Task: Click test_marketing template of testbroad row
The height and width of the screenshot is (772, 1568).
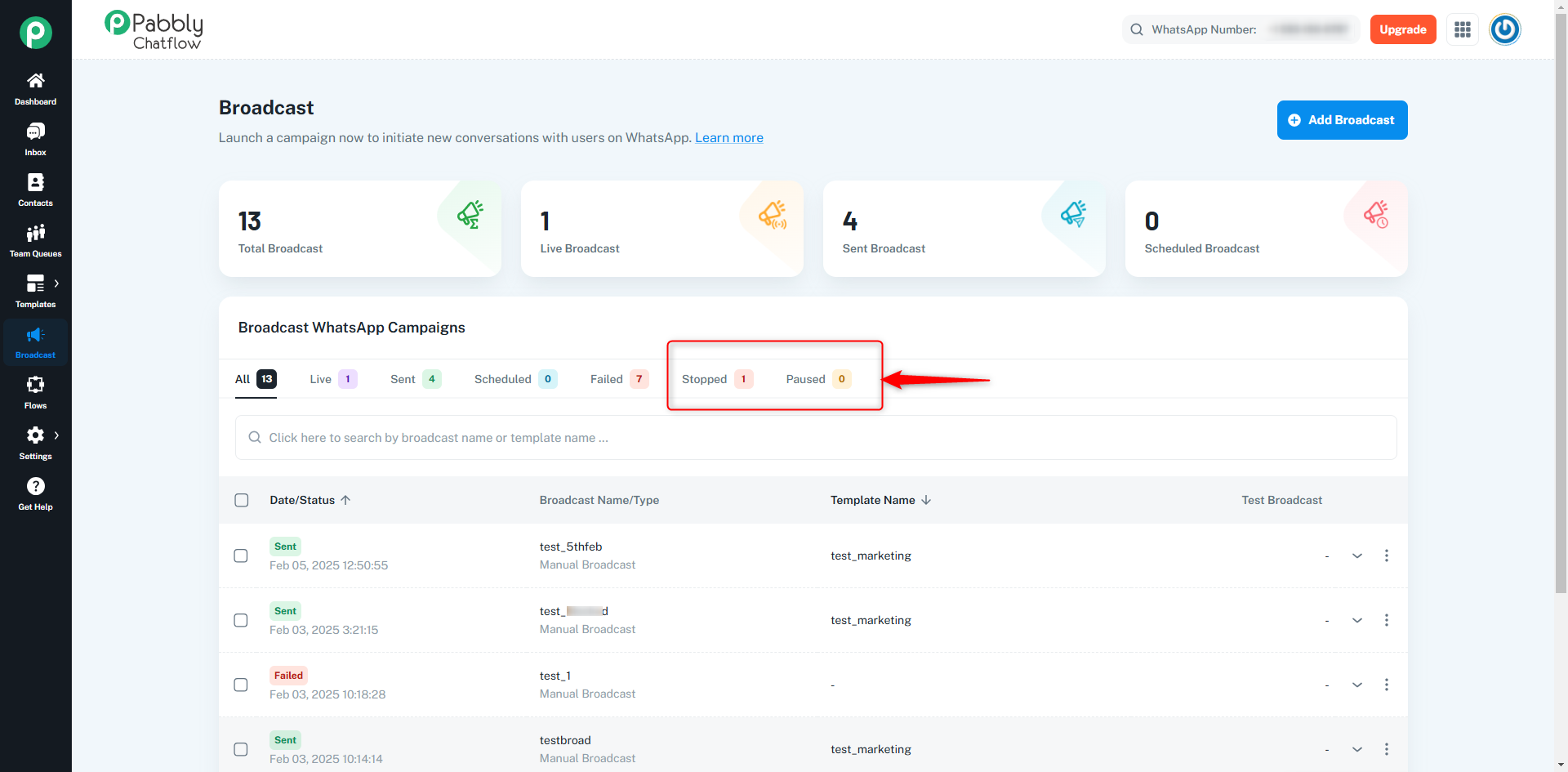Action: (x=871, y=749)
